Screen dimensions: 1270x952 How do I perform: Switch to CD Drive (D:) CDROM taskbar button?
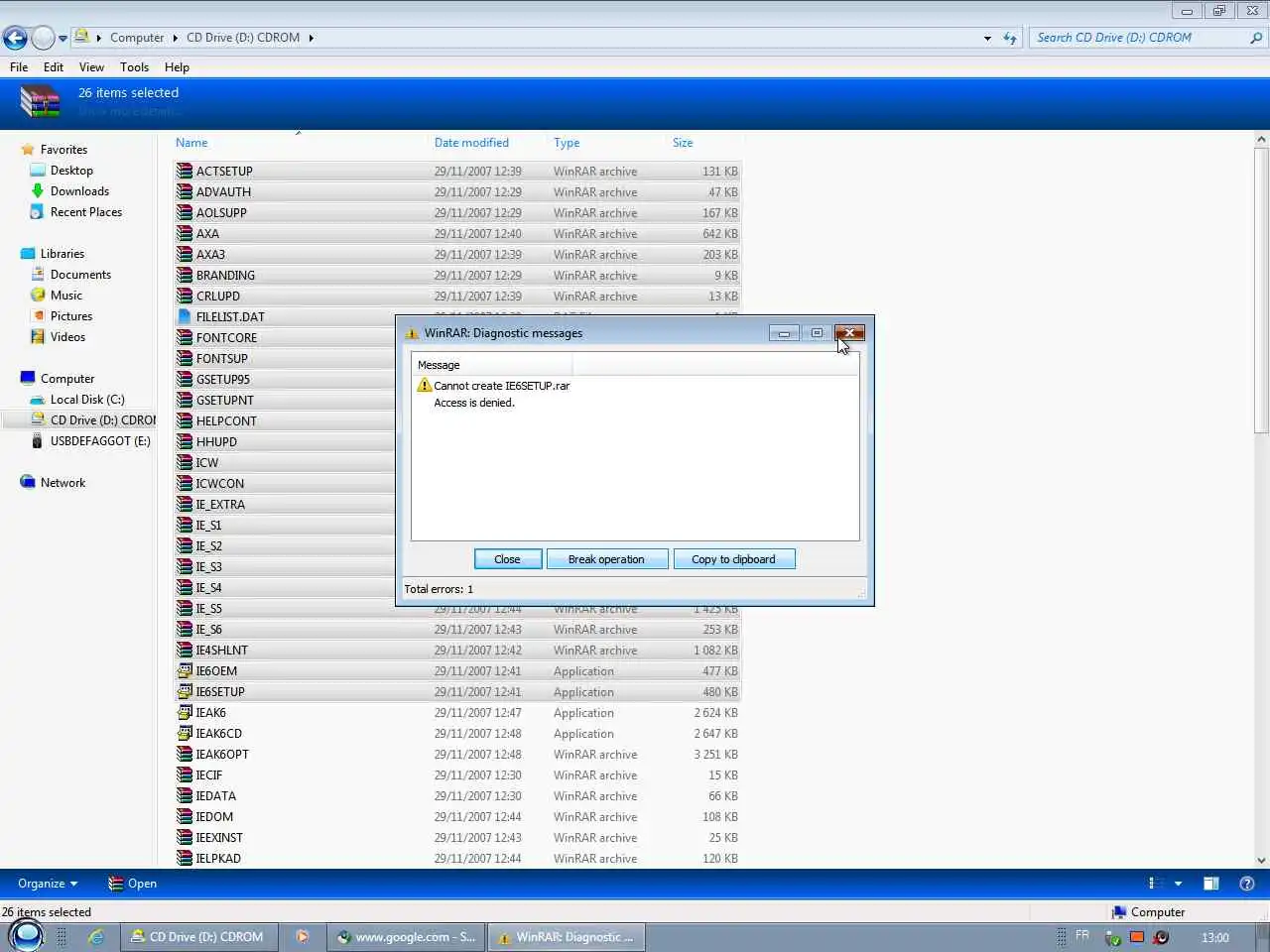[197, 936]
